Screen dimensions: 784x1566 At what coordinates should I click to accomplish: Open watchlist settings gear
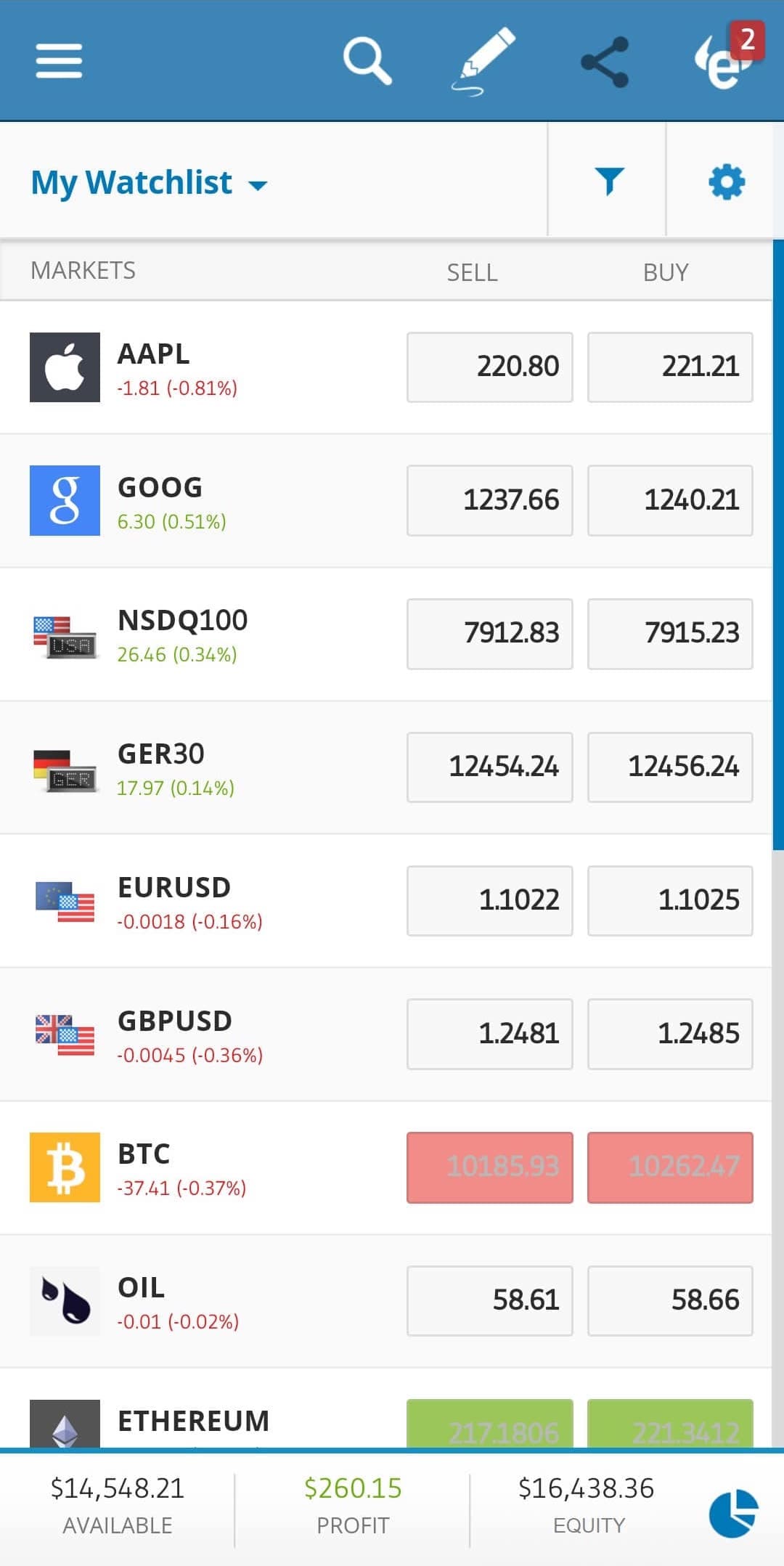point(726,181)
